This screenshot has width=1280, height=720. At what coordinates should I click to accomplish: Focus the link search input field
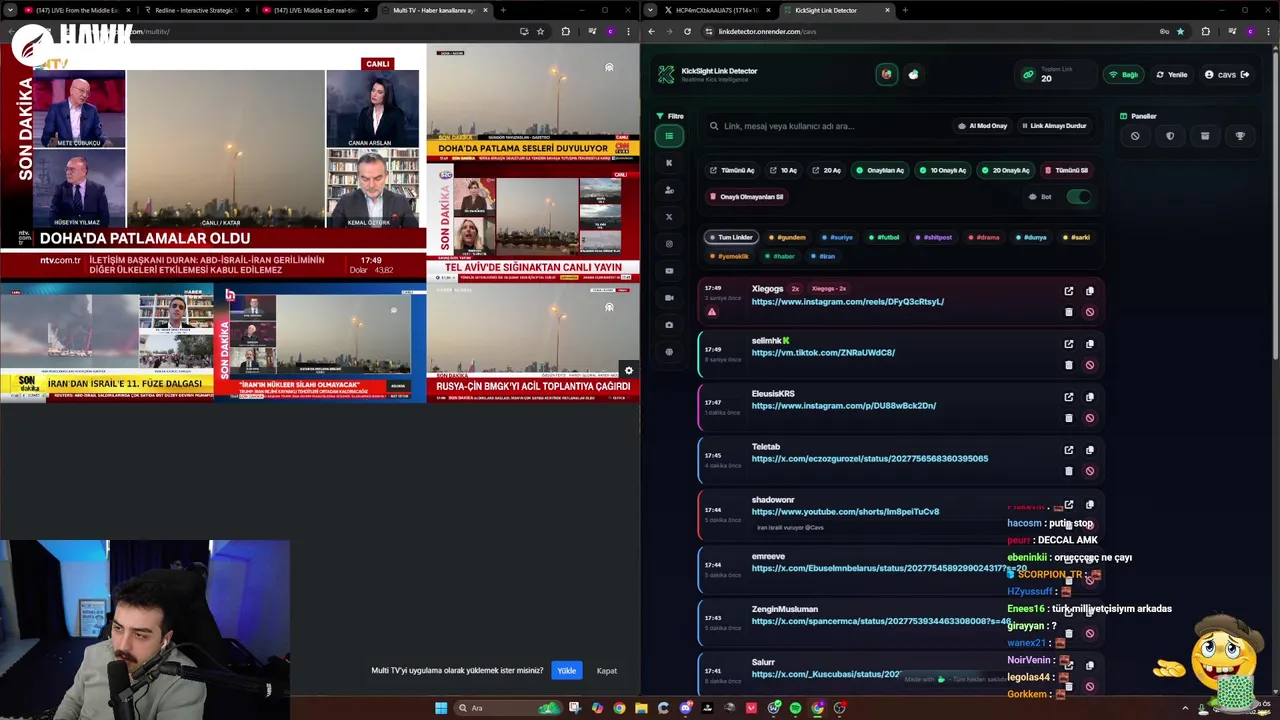825,126
